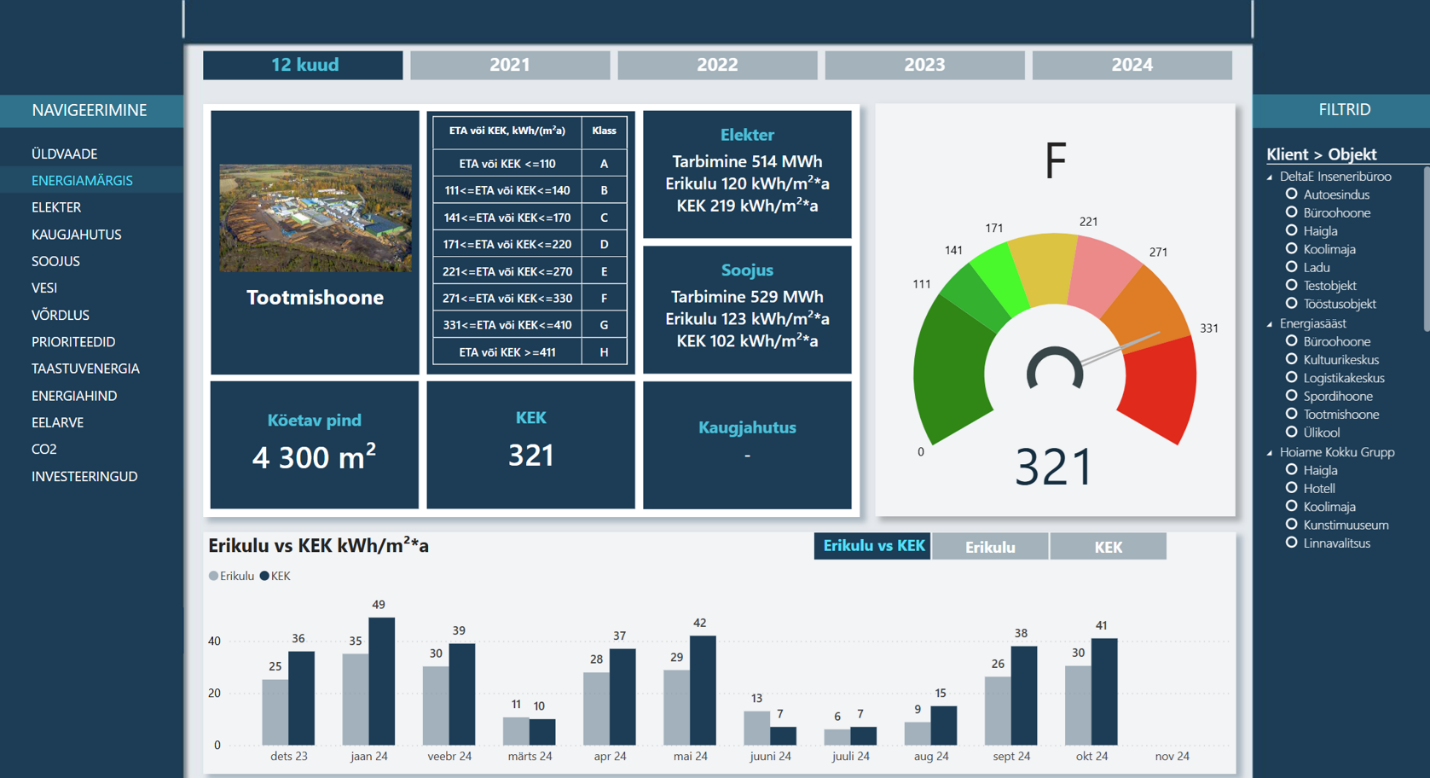Switch to the 2023 period tab
Viewport: 1430px width, 778px height.
[924, 65]
